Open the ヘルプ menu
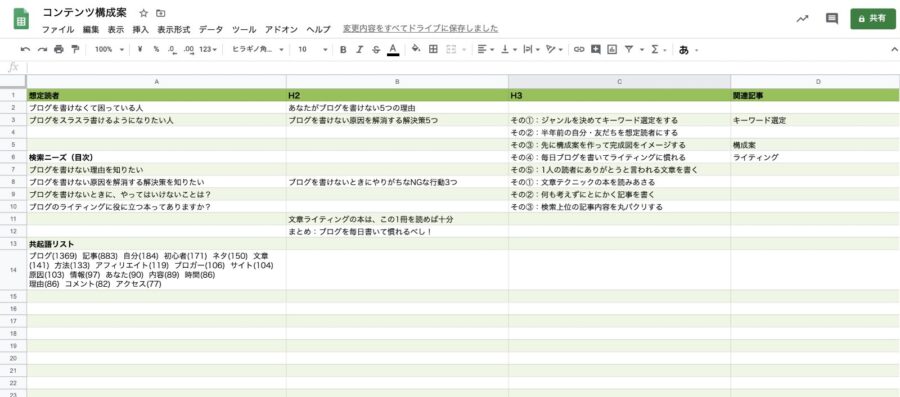This screenshot has height=397, width=900. (319, 29)
